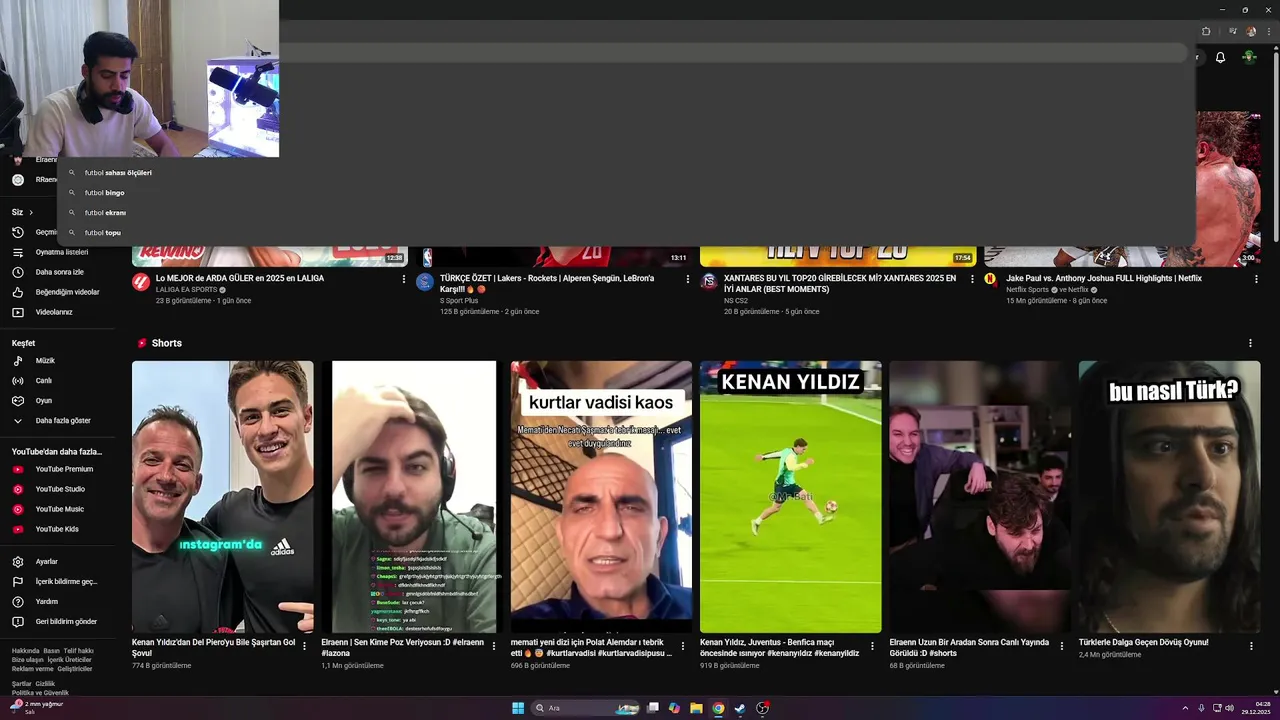Click Windows Start button on taskbar

pyautogui.click(x=518, y=708)
